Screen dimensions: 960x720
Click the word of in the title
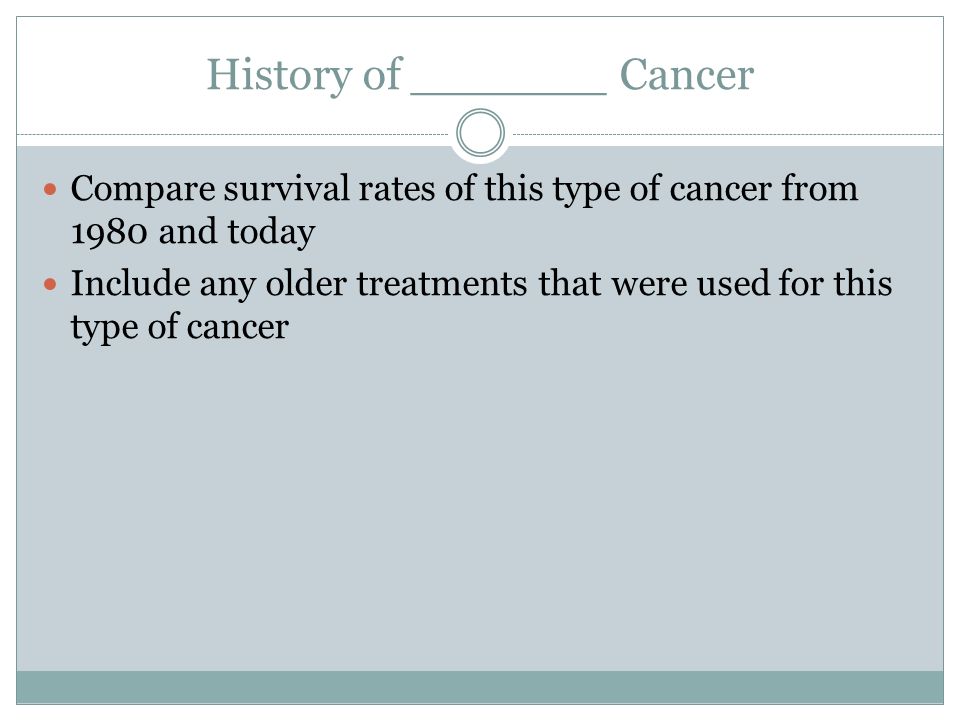(x=382, y=75)
